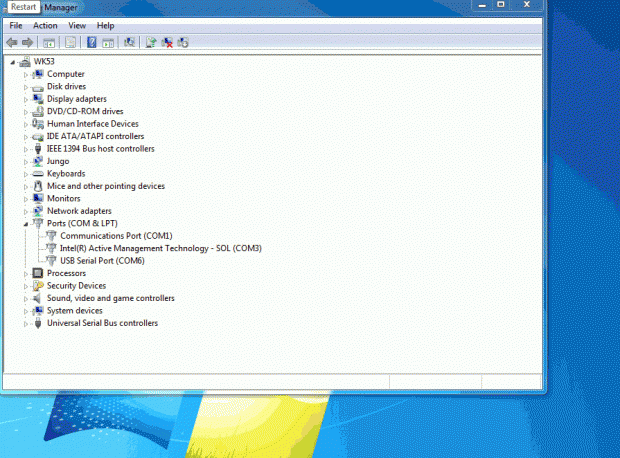
Task: Select the System devices label
Action: point(75,310)
